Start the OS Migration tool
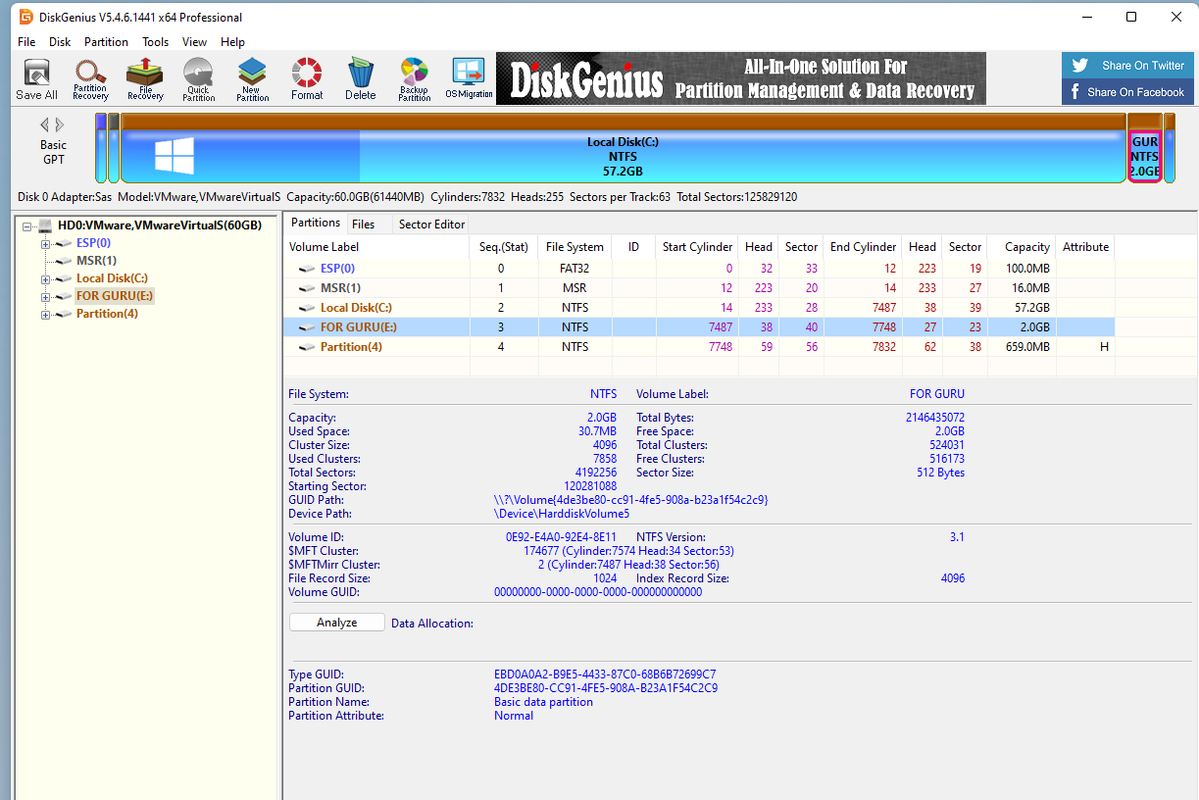Screen dimensions: 1199x800 point(469,79)
